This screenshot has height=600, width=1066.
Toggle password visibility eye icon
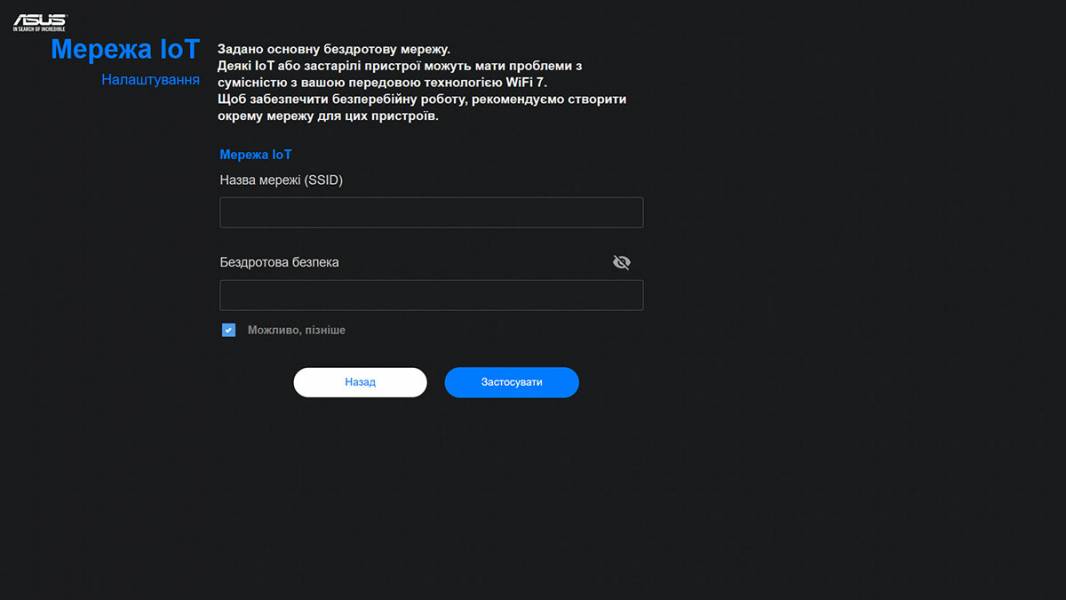click(x=621, y=262)
